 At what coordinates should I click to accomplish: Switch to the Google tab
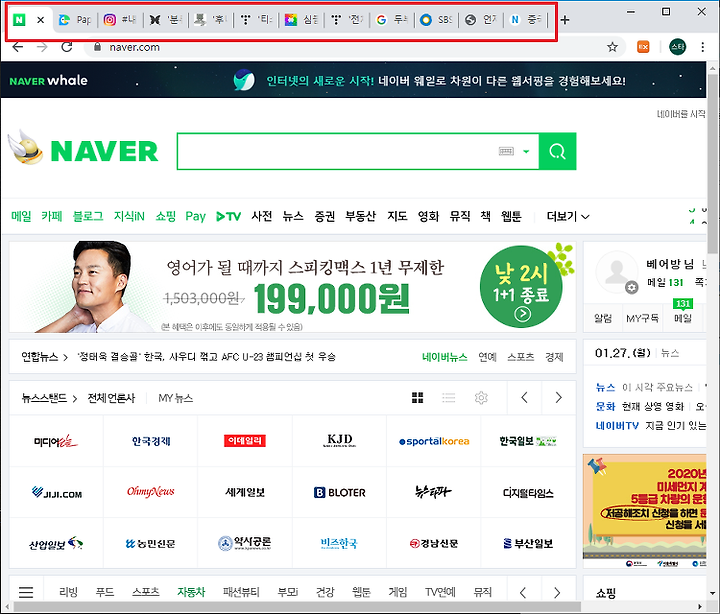click(392, 20)
